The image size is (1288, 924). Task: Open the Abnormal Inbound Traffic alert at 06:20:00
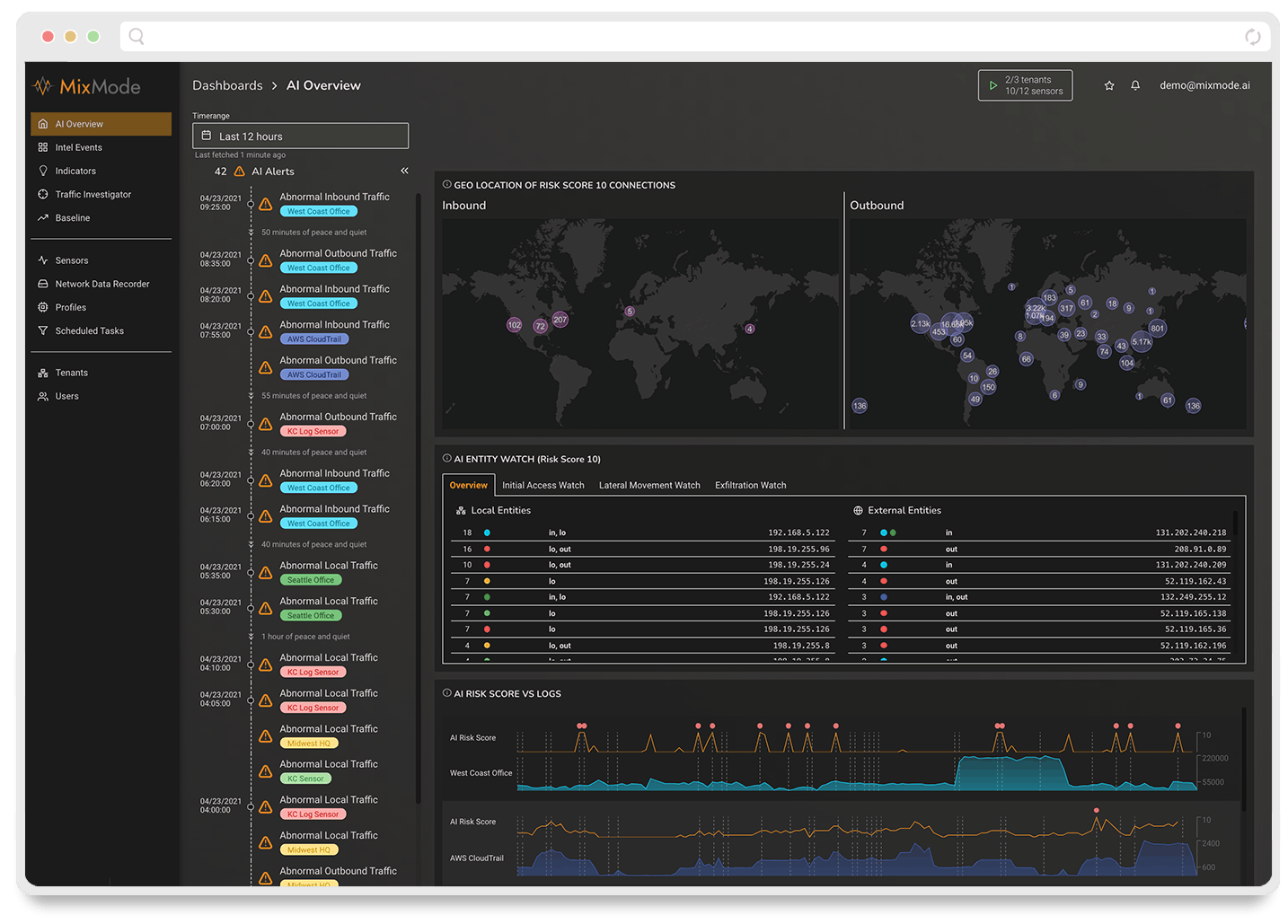coord(334,473)
